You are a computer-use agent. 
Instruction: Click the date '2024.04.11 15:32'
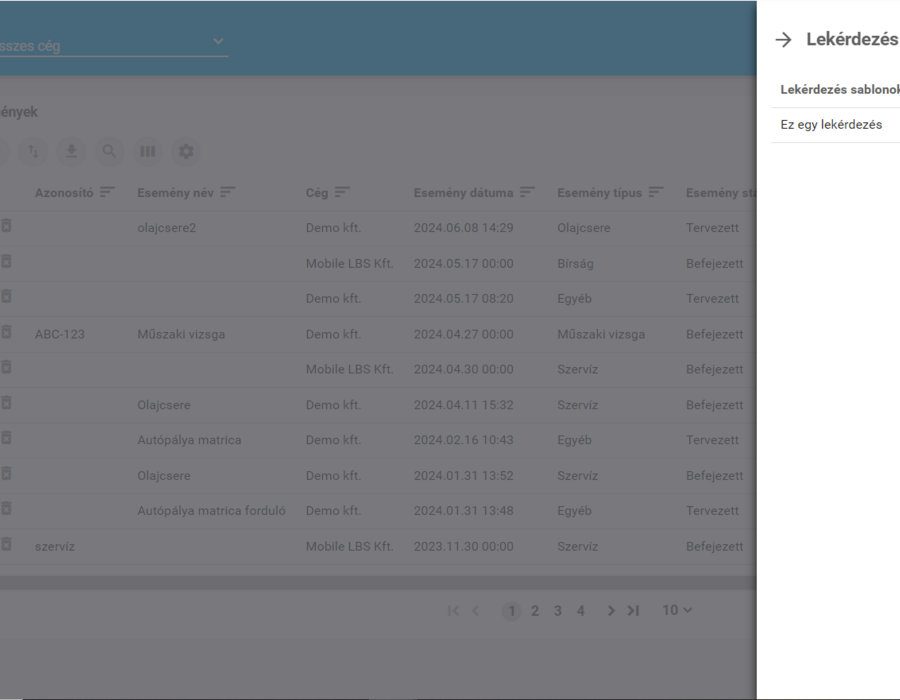[x=464, y=405]
